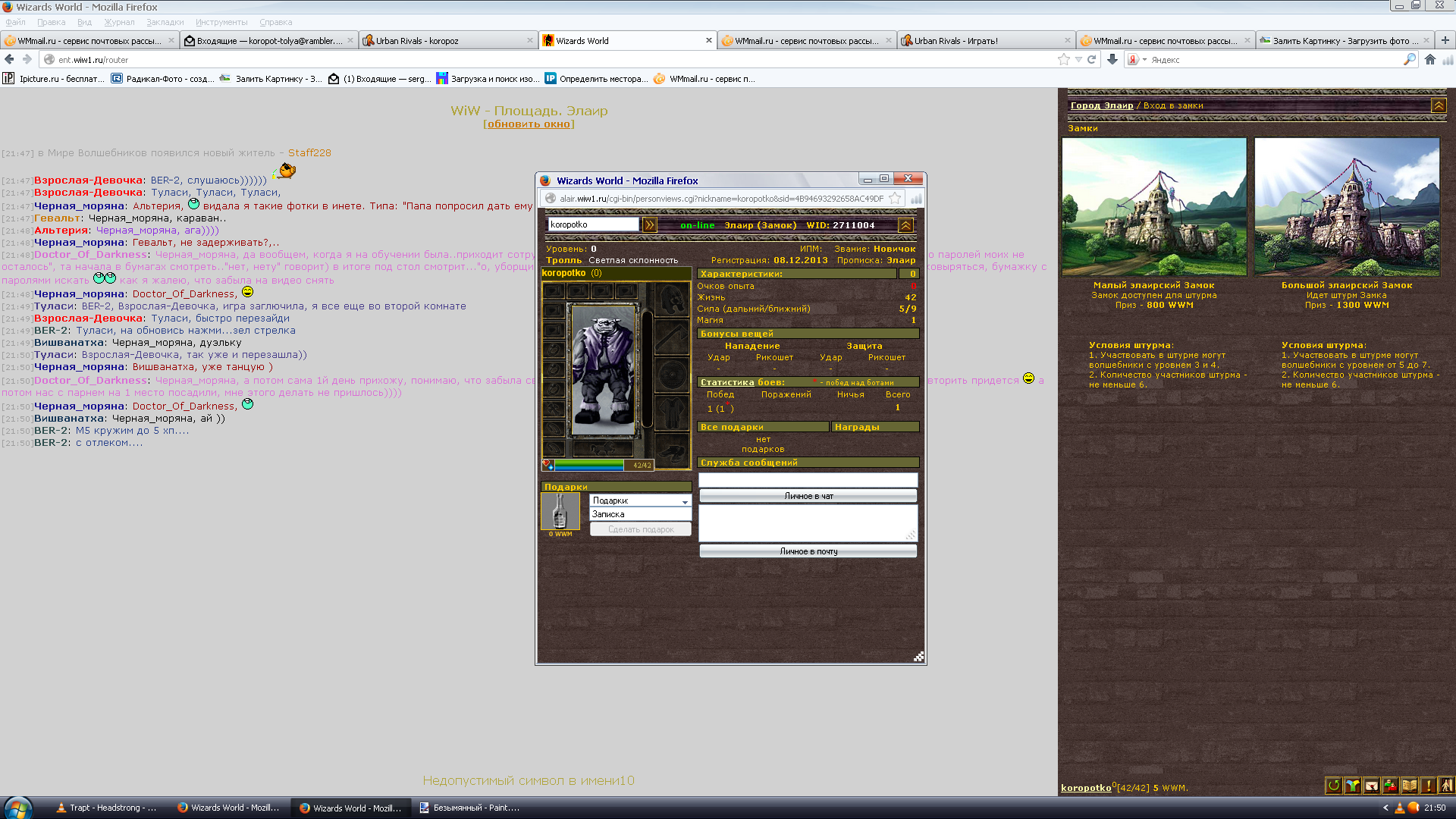Click the home icon in Firefox toolbar
This screenshot has width=1456, height=819.
click(1429, 59)
